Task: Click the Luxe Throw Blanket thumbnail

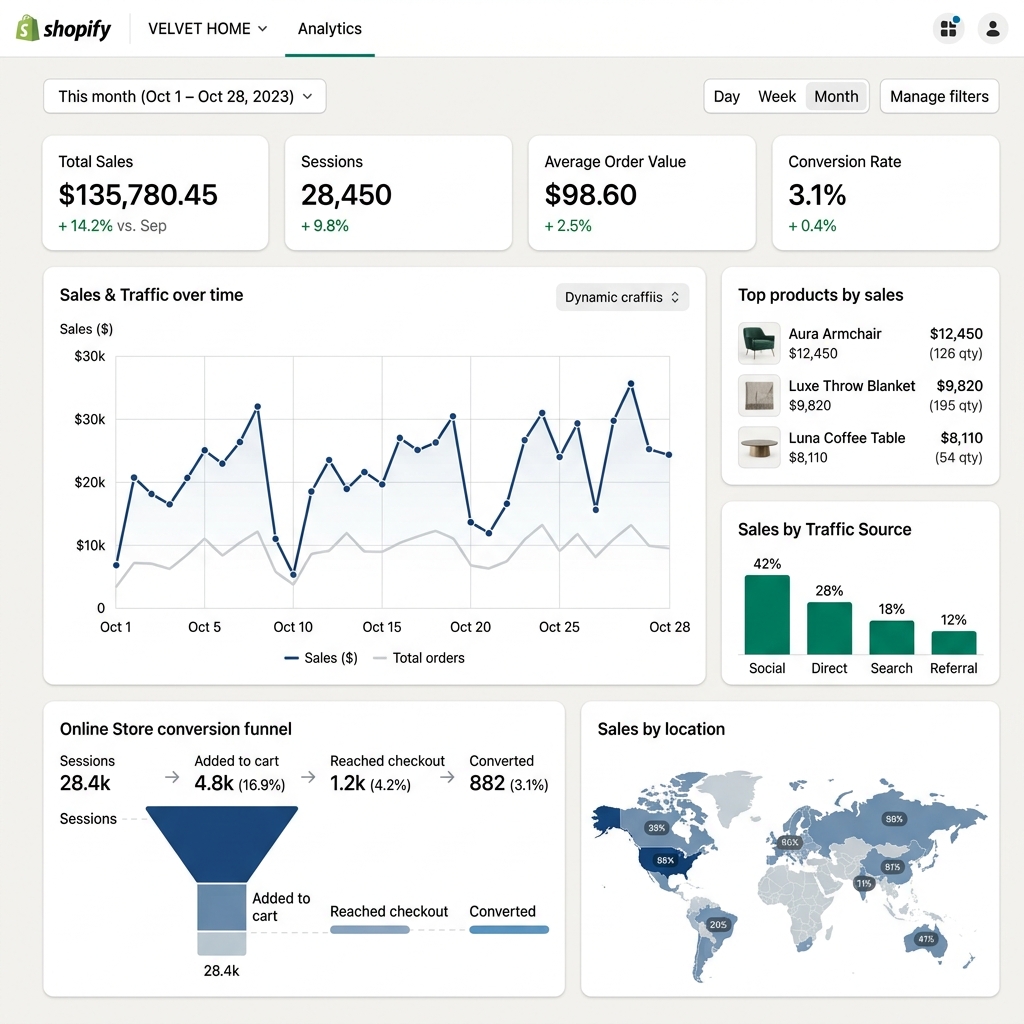Action: tap(759, 395)
